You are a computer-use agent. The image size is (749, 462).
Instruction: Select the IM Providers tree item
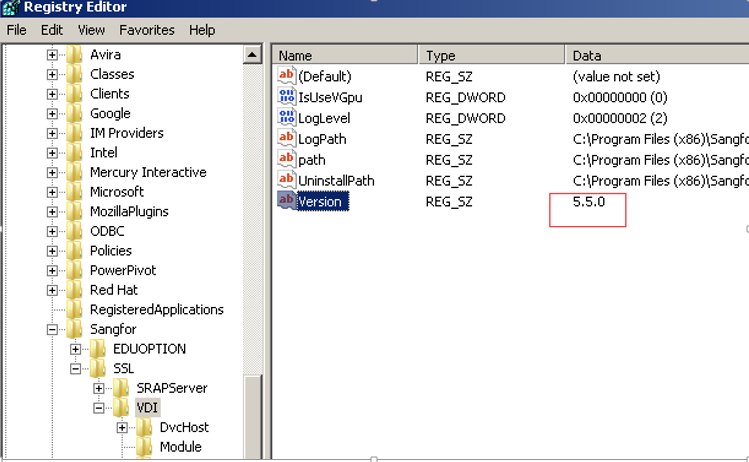tap(127, 133)
